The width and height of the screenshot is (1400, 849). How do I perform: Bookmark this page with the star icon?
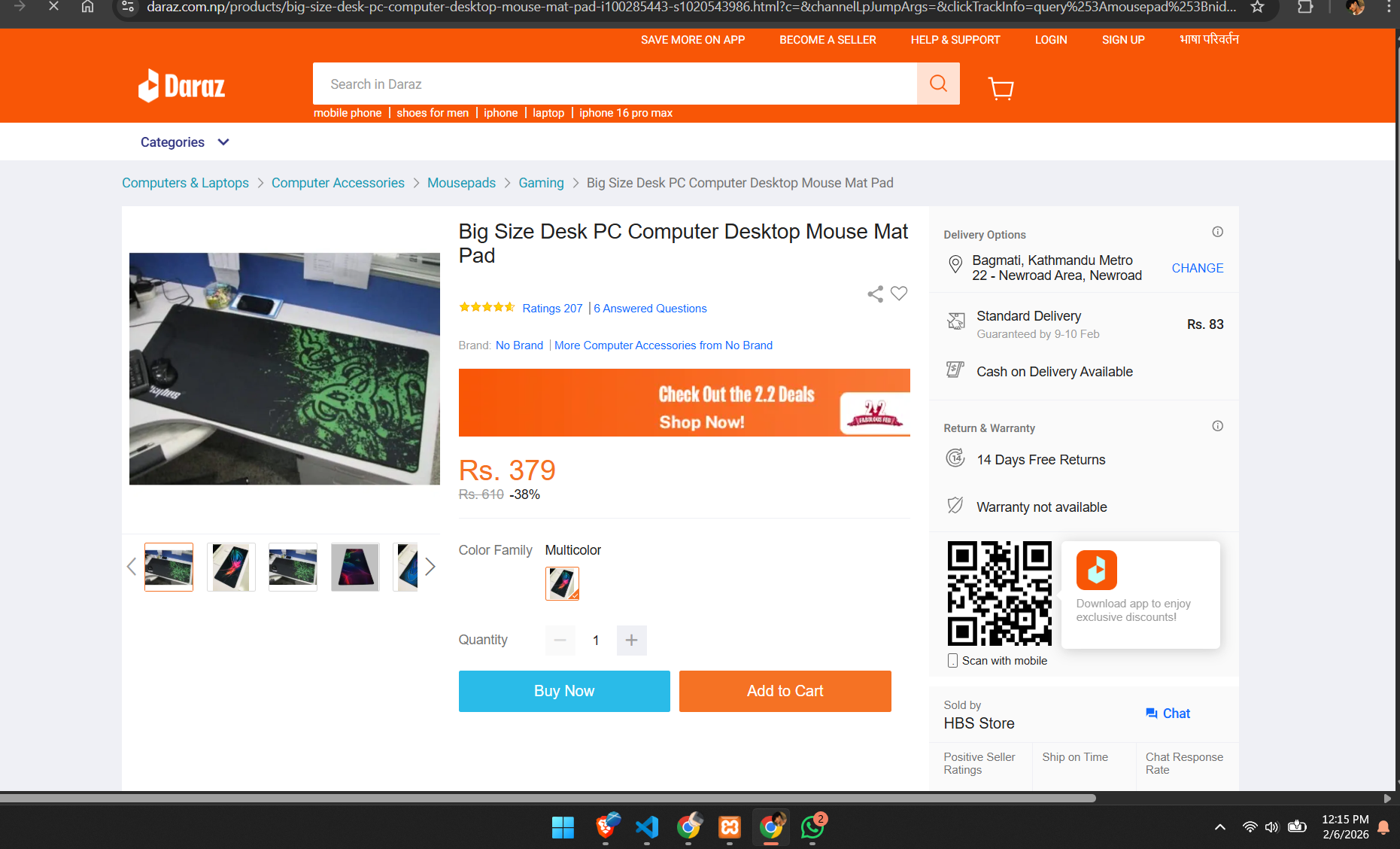(x=1257, y=8)
